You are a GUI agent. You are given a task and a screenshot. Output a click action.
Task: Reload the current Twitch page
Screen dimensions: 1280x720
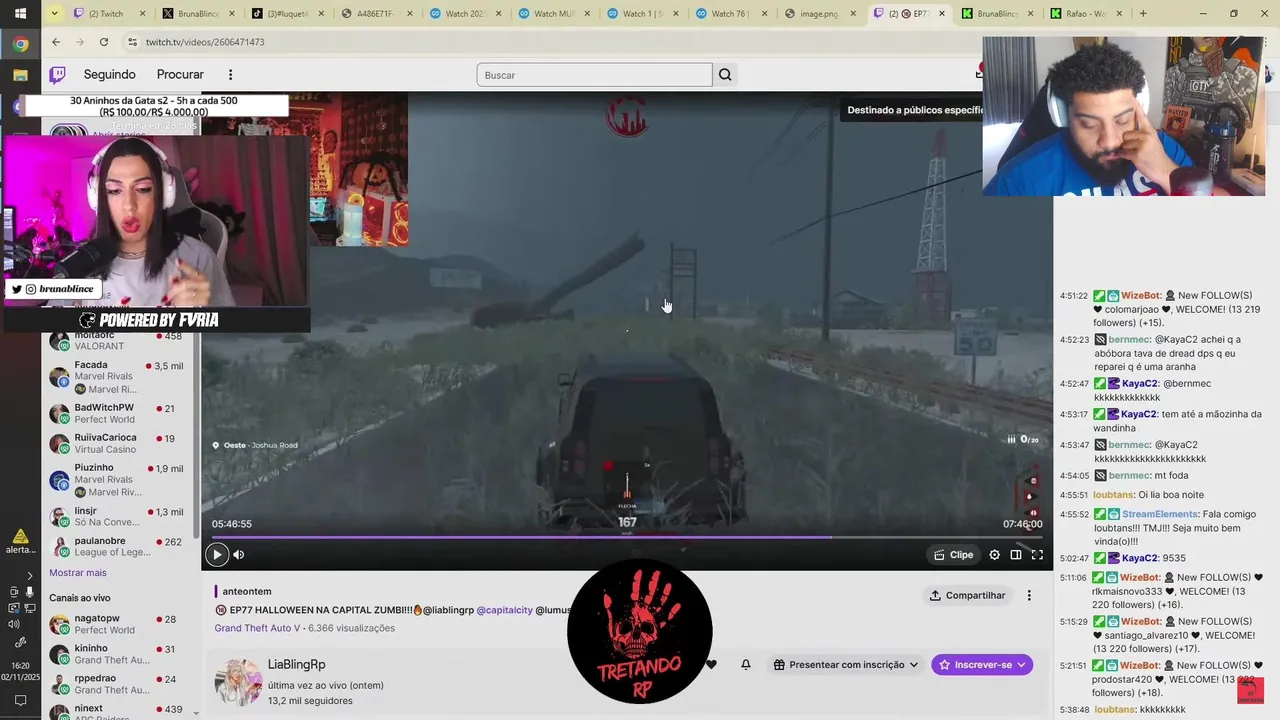[x=104, y=42]
